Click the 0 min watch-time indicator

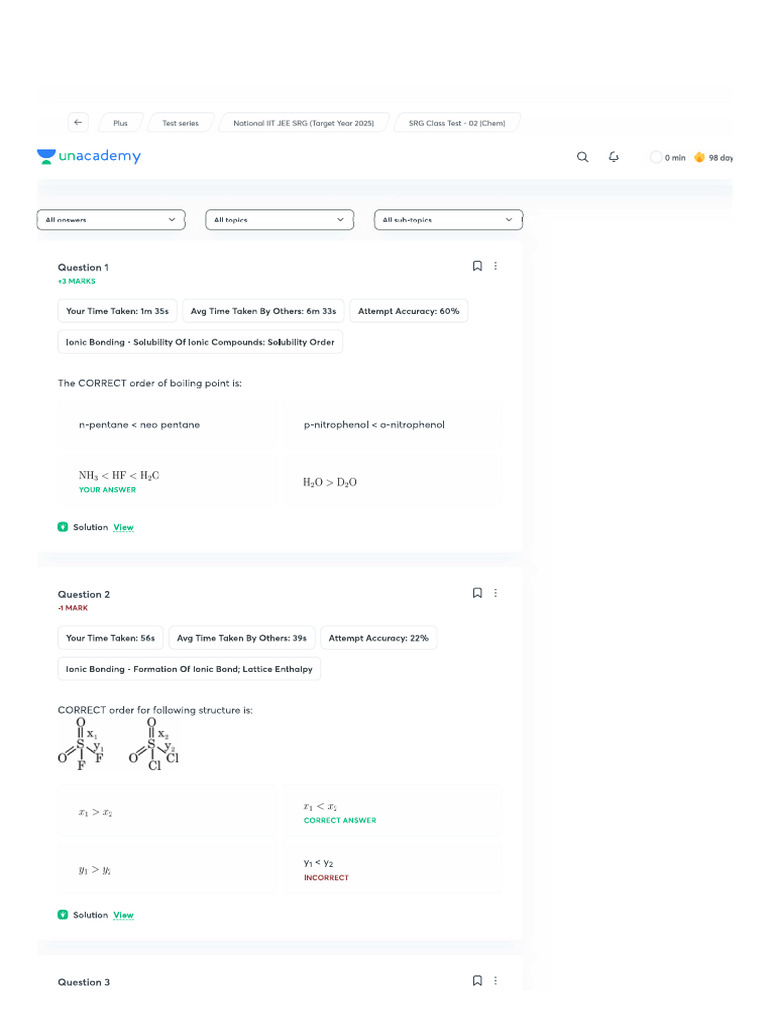pos(668,157)
